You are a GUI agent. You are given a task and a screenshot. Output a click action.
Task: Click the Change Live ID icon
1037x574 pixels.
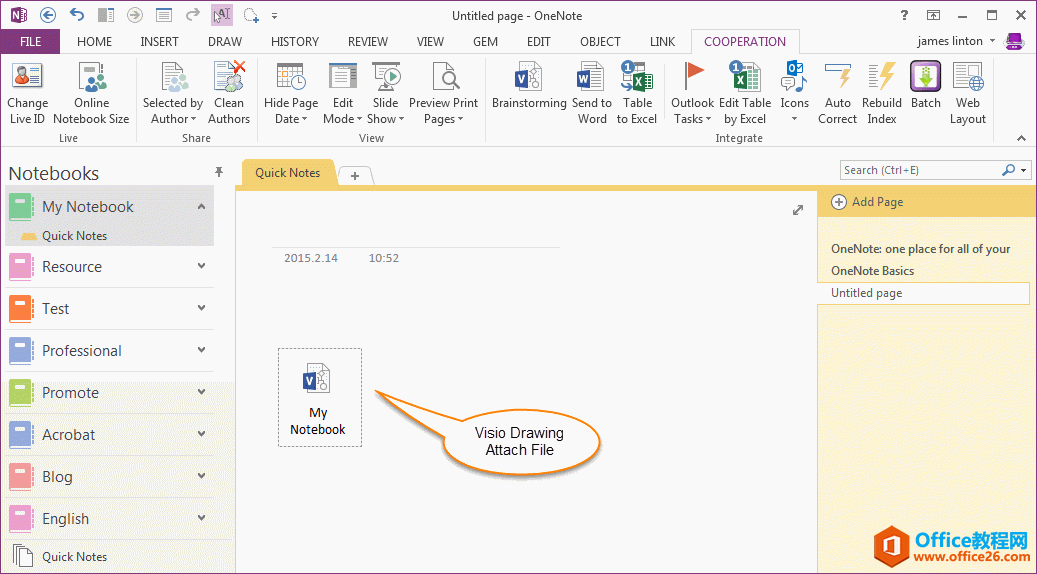click(27, 77)
